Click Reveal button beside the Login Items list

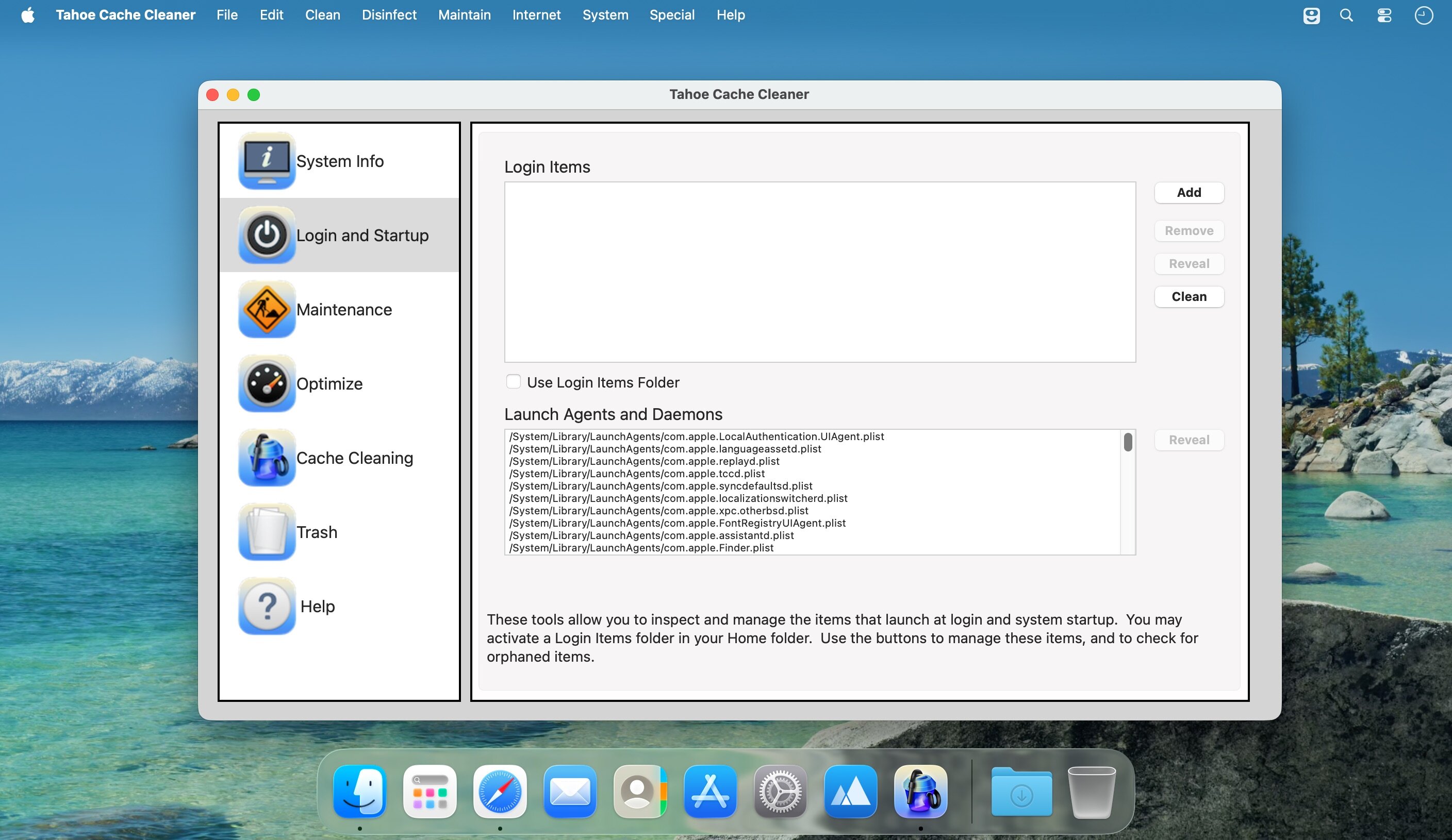coord(1189,264)
